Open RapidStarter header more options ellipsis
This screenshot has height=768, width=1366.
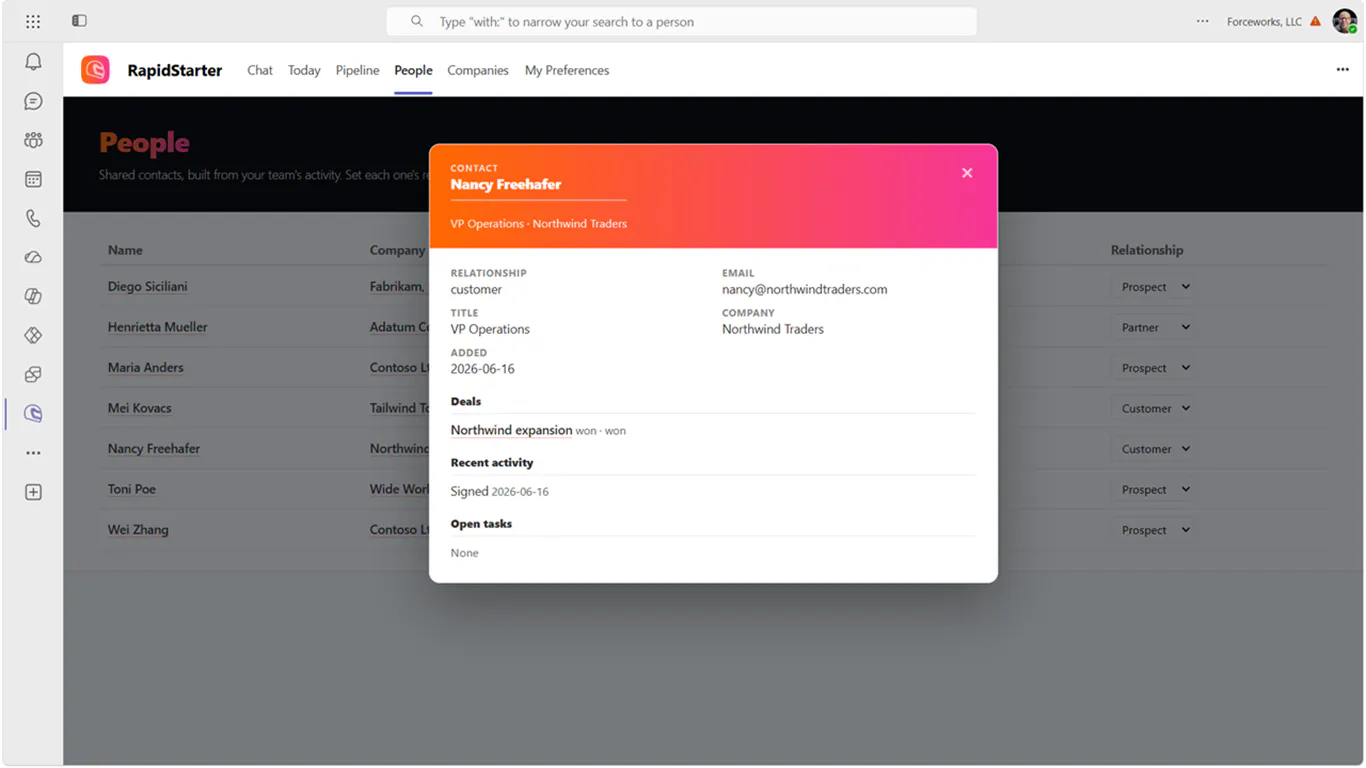pyautogui.click(x=1342, y=70)
